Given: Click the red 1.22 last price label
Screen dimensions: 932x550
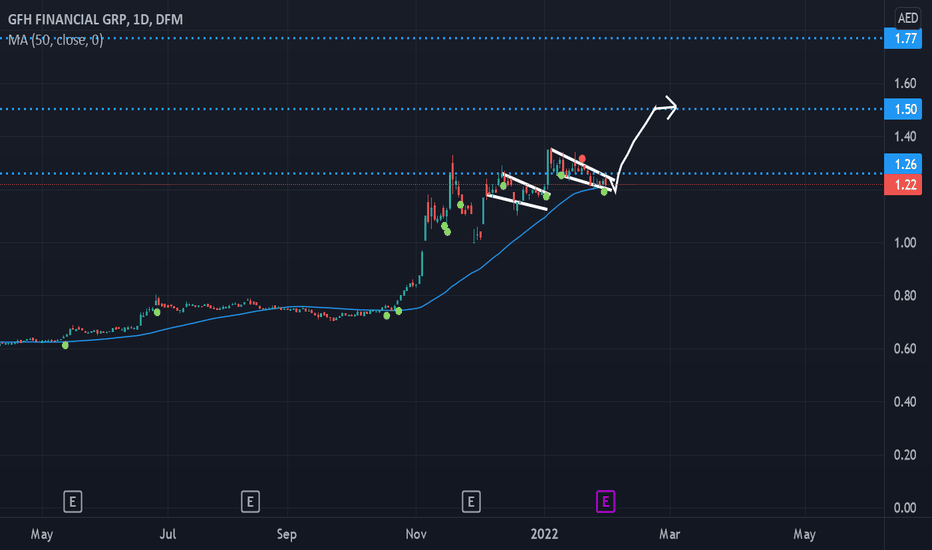Looking at the screenshot, I should [903, 185].
